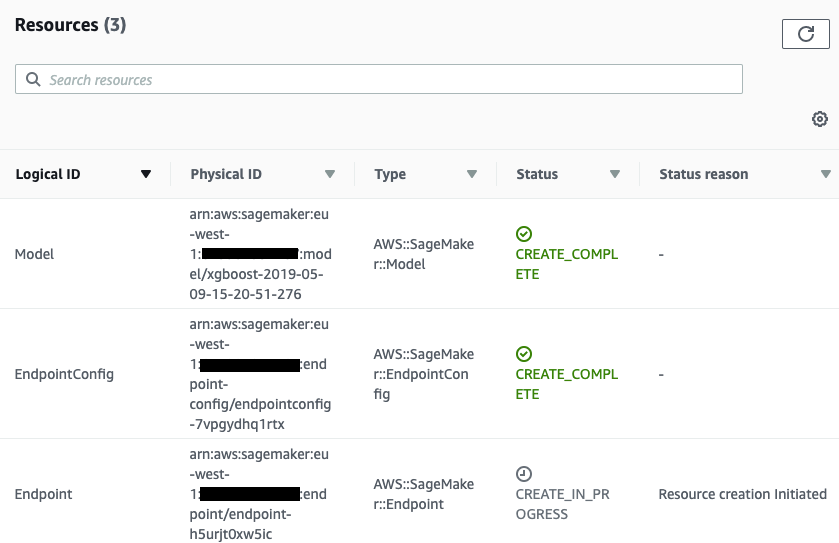Viewport: 839px width, 543px height.
Task: Select the EndpointConfig logical ID cell
Action: coord(64,374)
